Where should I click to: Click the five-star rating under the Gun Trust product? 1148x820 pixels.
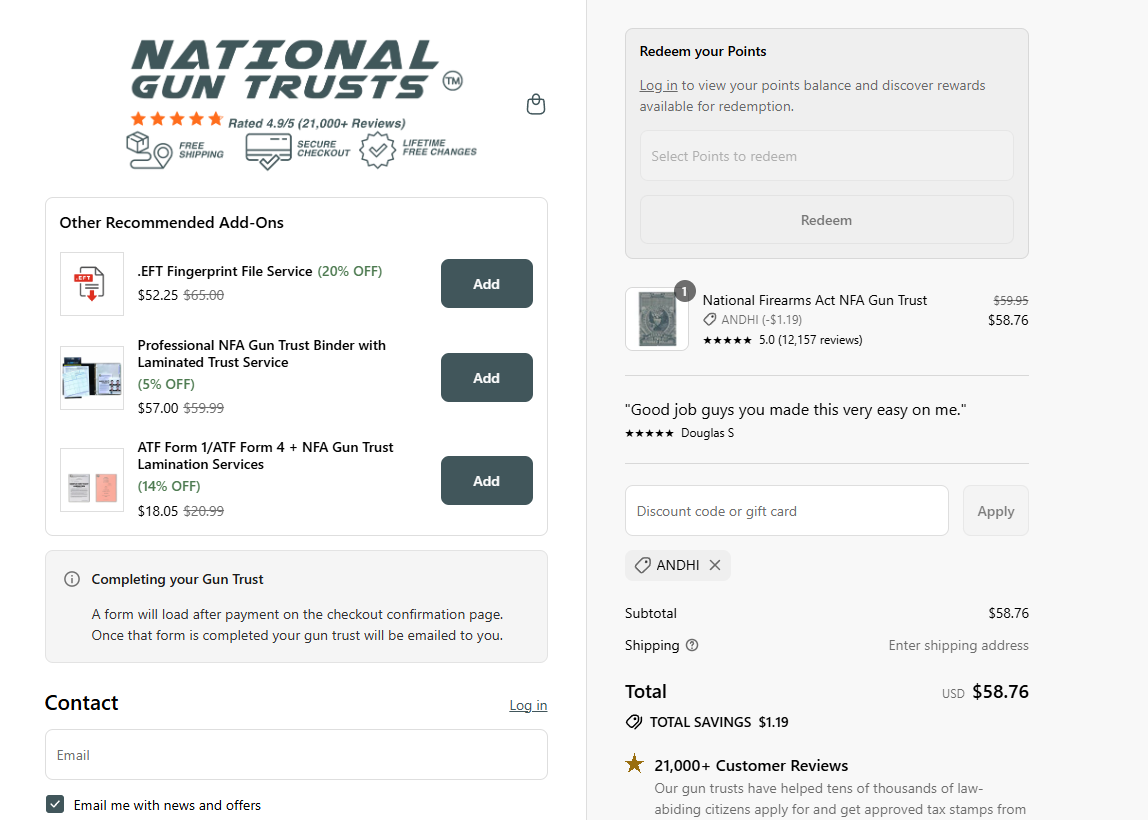[x=727, y=340]
